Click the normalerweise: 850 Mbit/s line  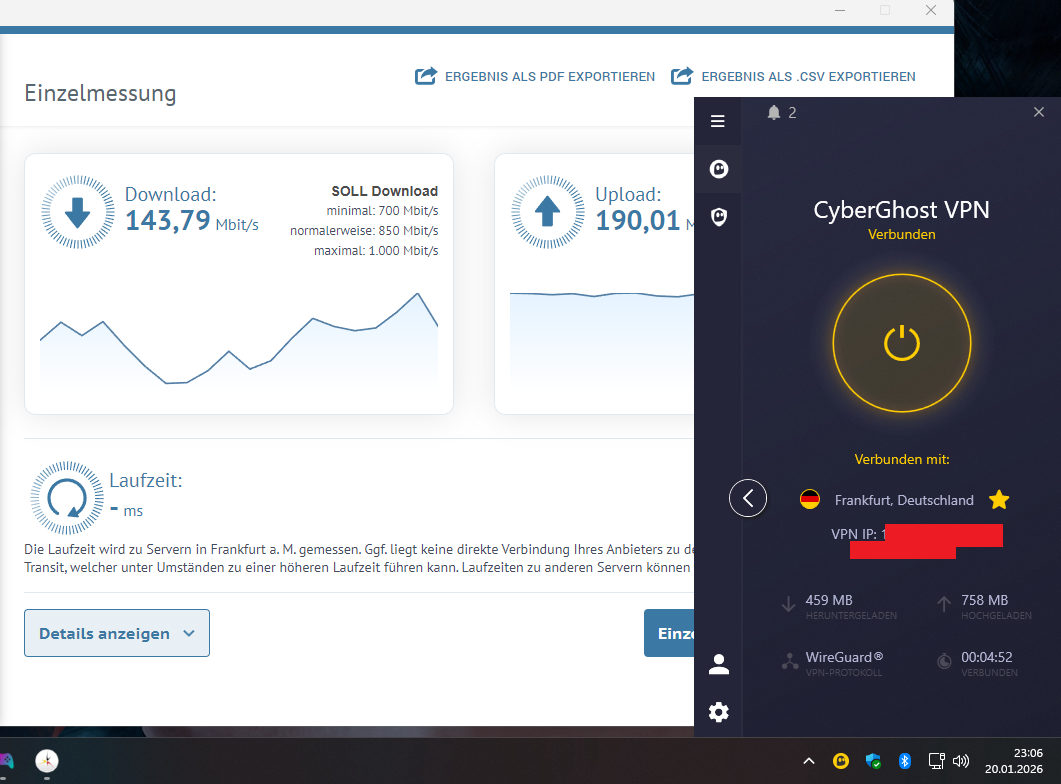364,231
